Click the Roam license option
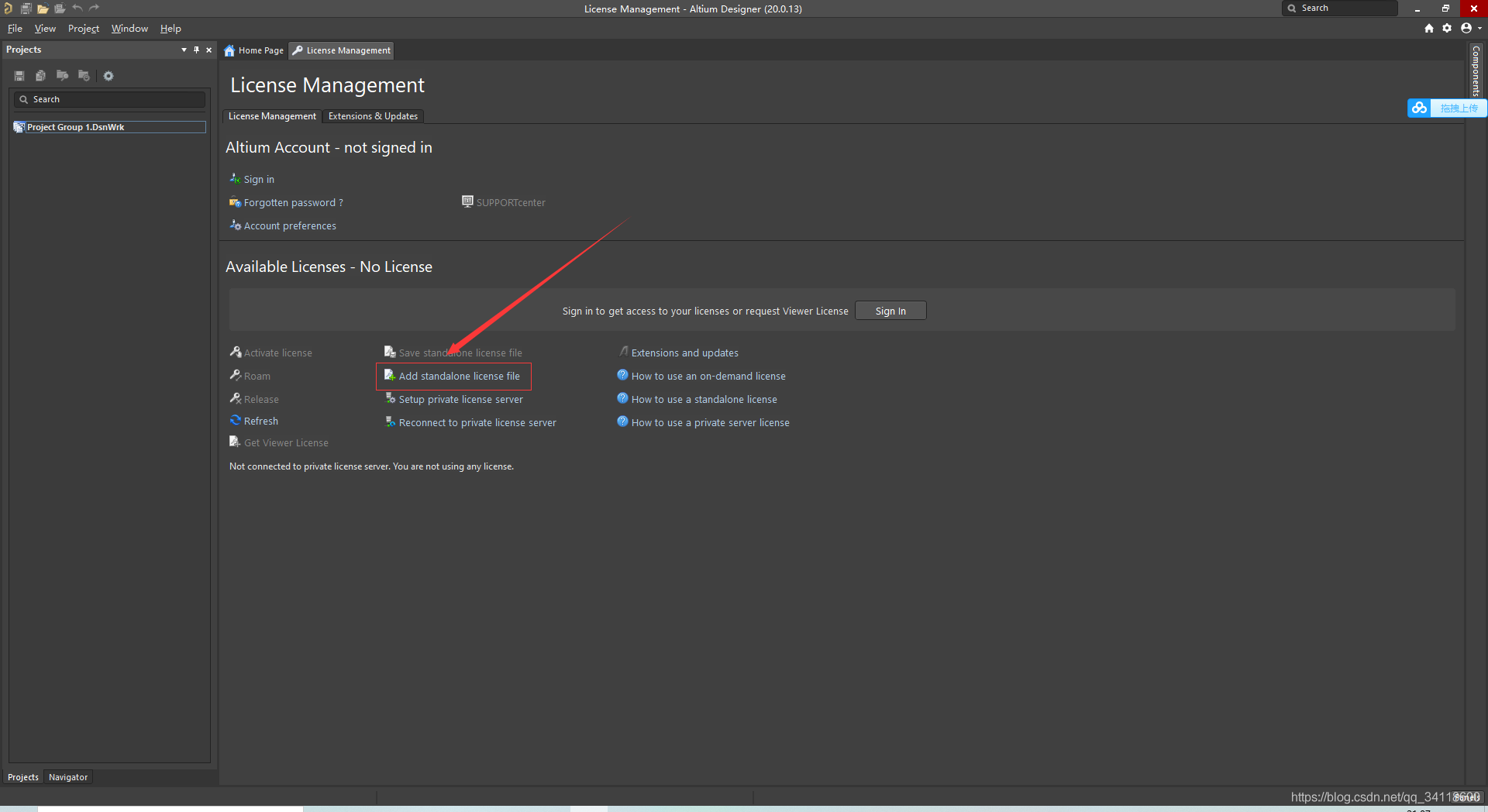The width and height of the screenshot is (1488, 812). (257, 376)
